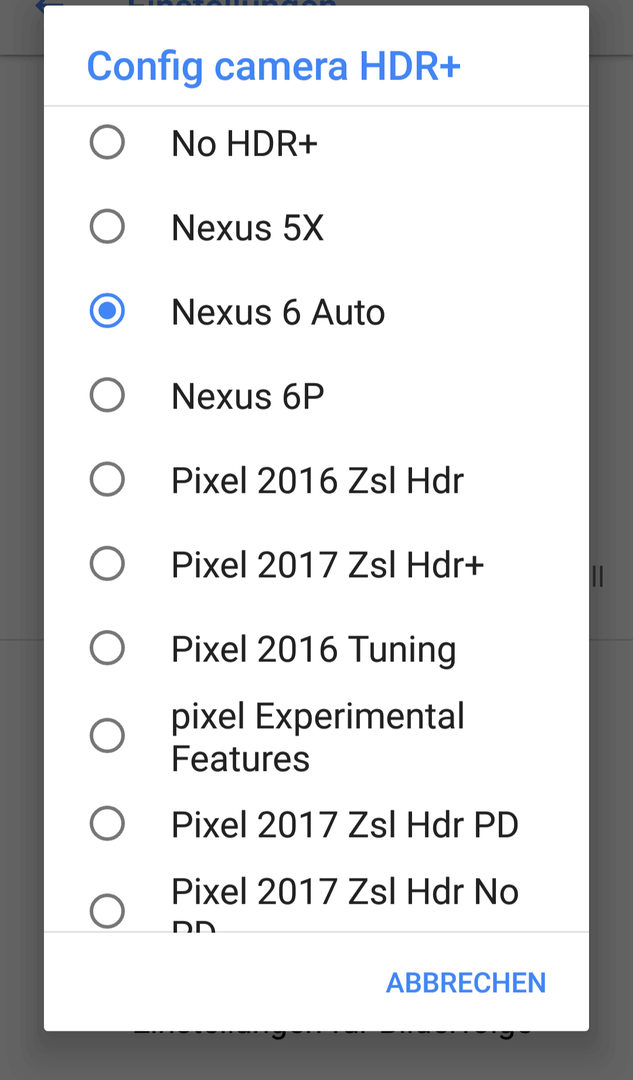The image size is (633, 1080).
Task: Select the Pixel 2017 Zsl Hdr No PD radio button
Action: [x=107, y=911]
